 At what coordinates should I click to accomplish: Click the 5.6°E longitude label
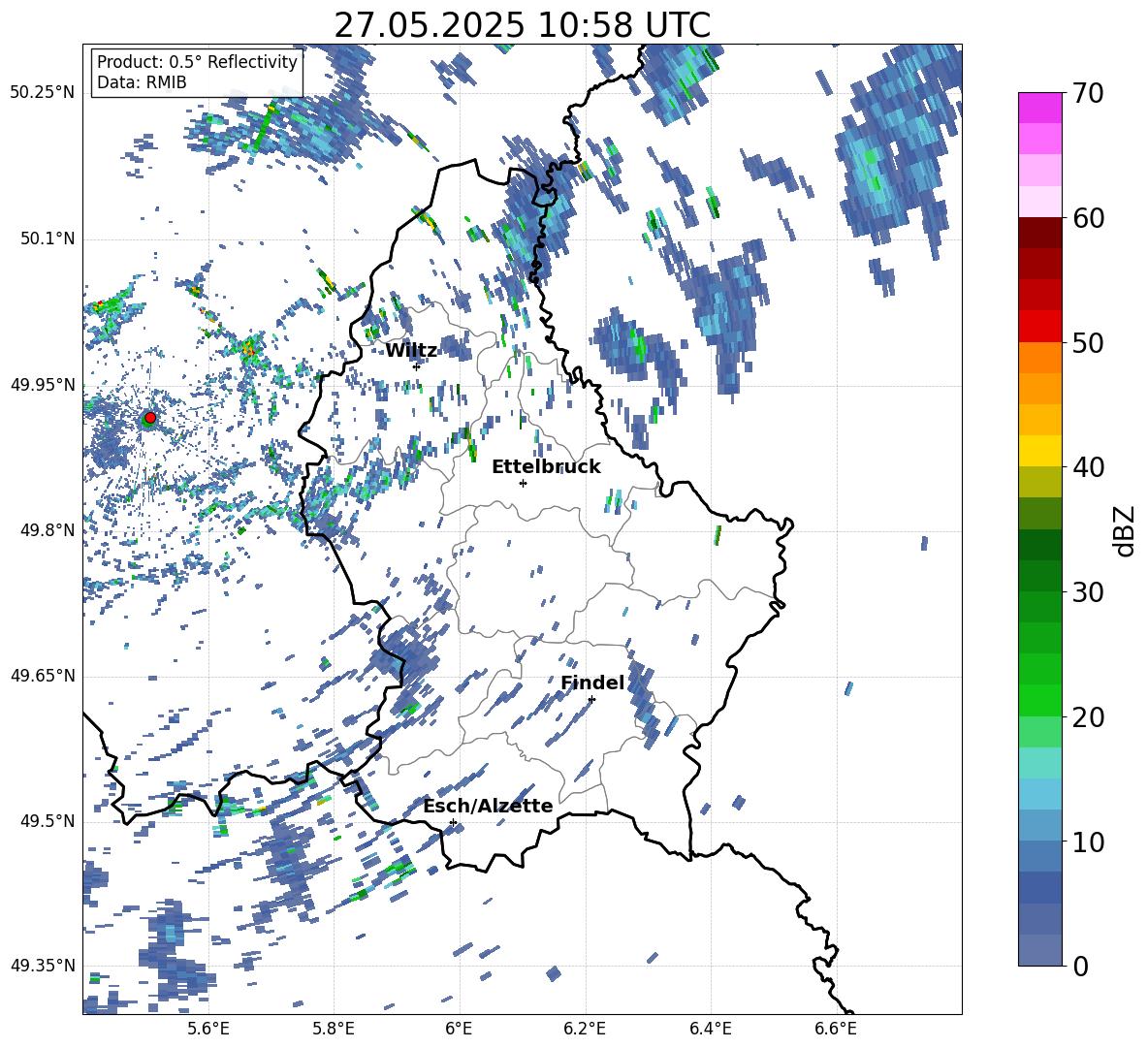208,1030
